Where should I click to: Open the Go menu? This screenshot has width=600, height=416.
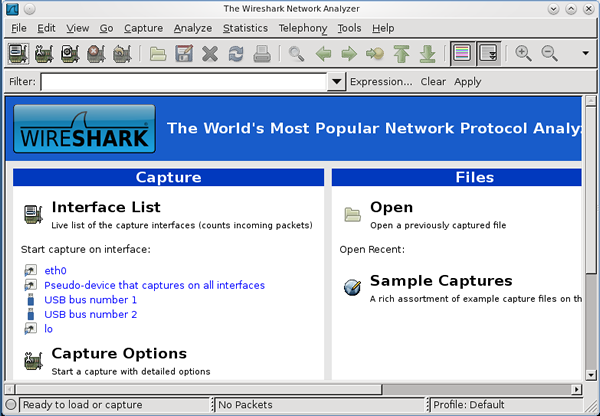(106, 28)
